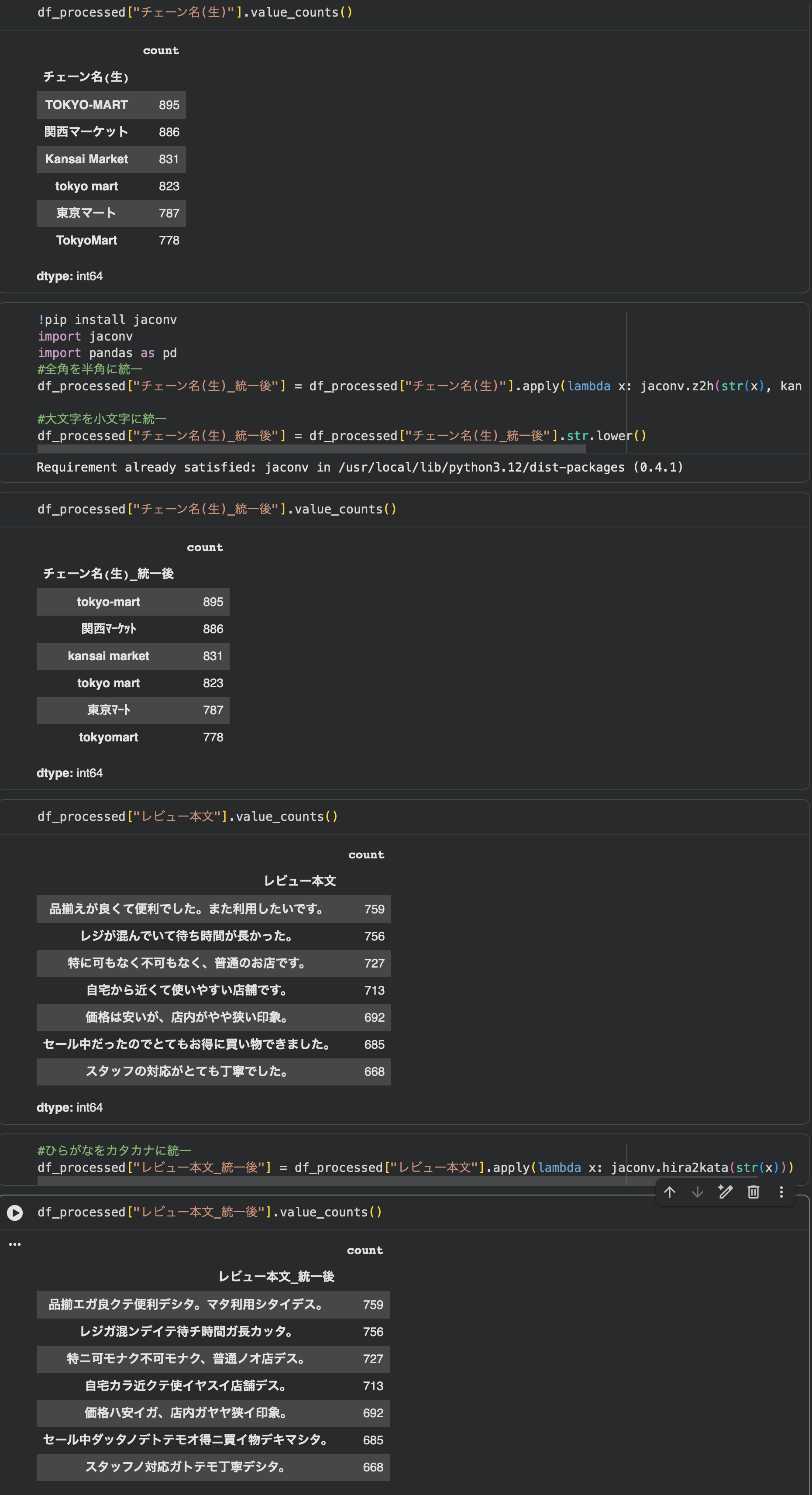This screenshot has height=1495, width=812.
Task: Place cursor in the pip install jaconv line
Action: coord(107,319)
